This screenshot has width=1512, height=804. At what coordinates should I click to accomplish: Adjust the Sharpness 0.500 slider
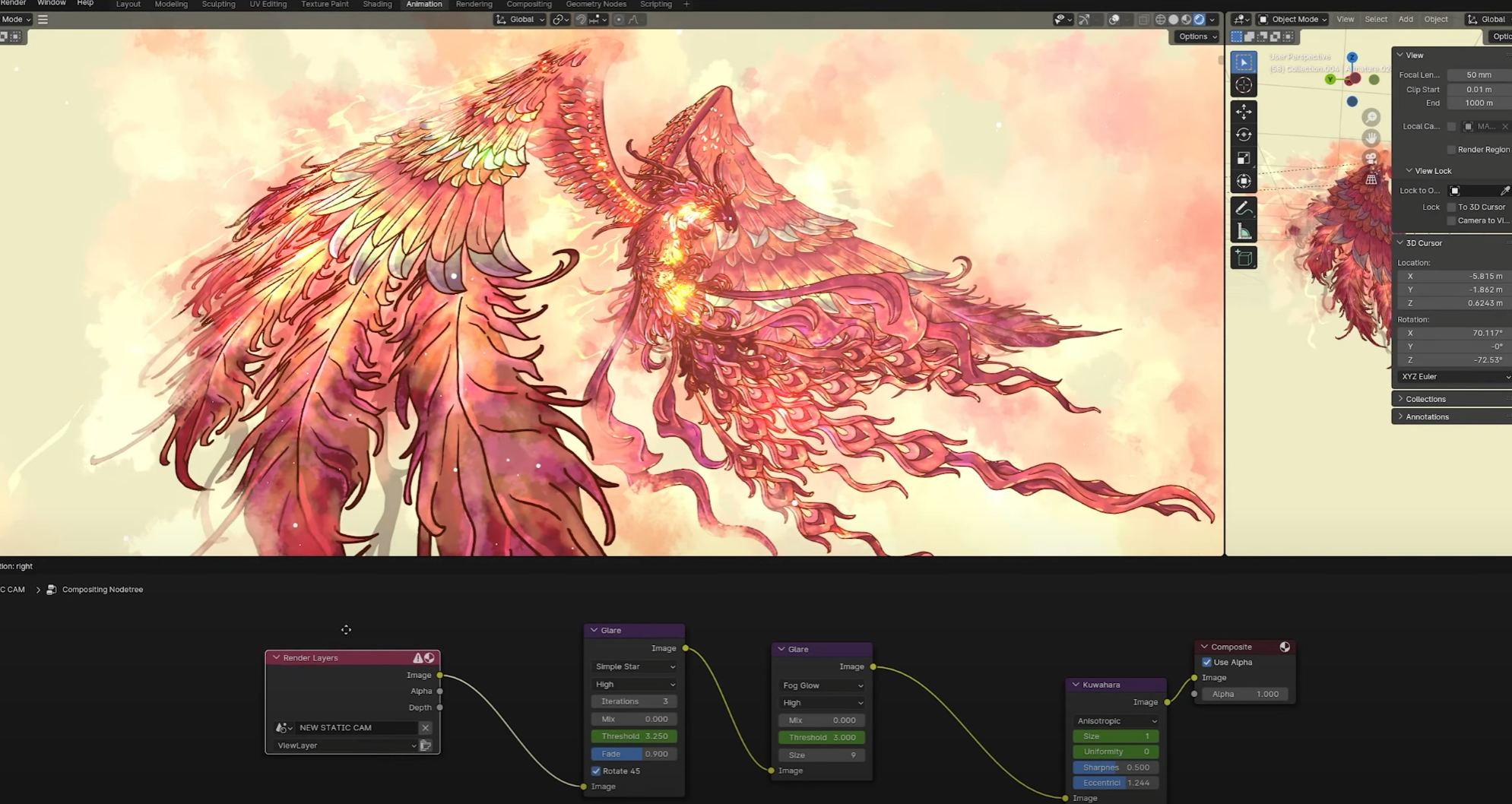[1116, 768]
